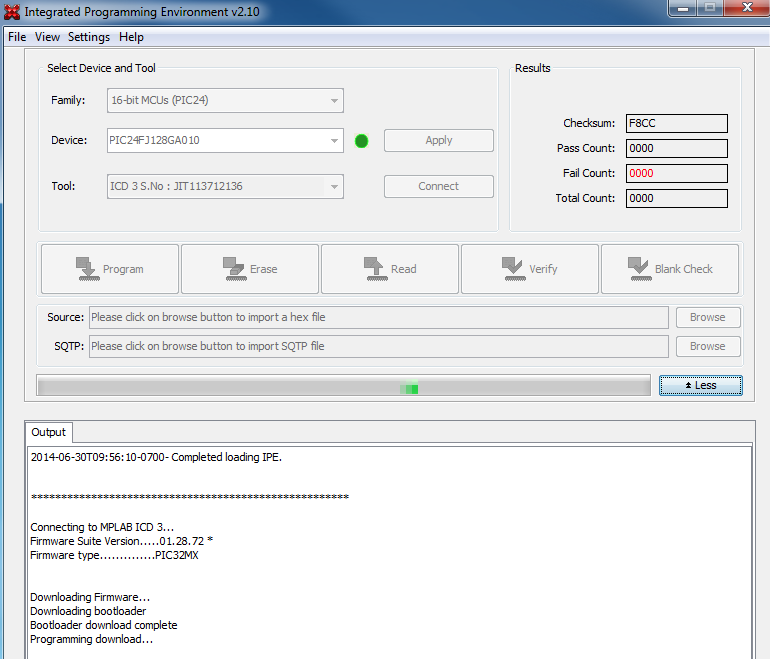Click the progress bar
Image resolution: width=770 pixels, height=659 pixels.
tap(343, 386)
